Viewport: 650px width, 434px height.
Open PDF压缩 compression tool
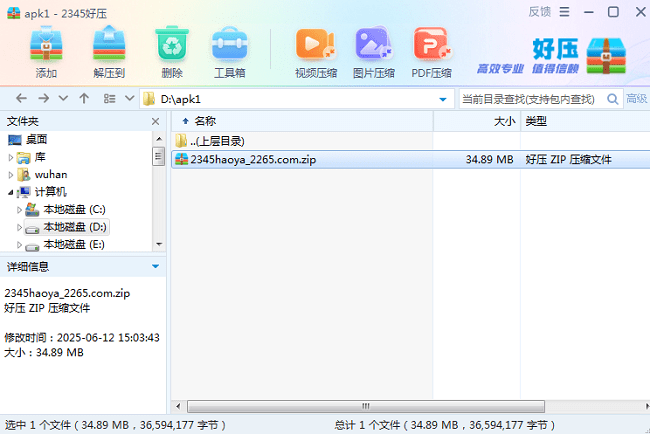pos(432,53)
